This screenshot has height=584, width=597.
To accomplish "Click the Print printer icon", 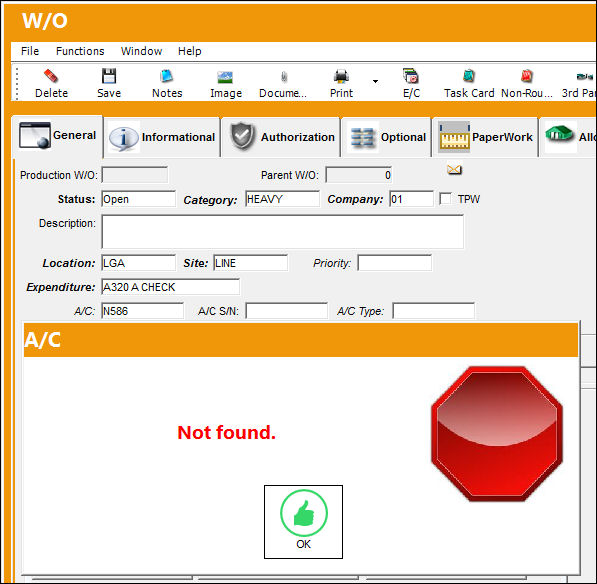I will 341,77.
